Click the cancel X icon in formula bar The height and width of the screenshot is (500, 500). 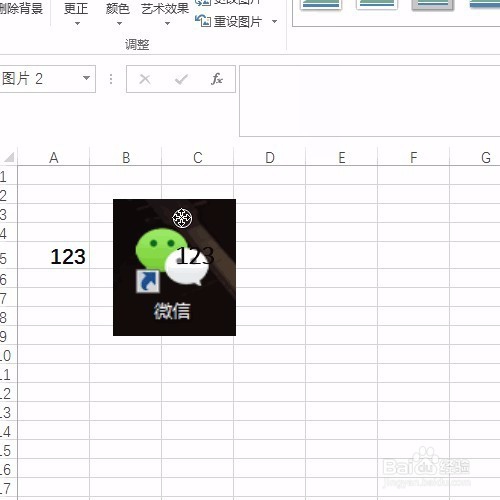tap(145, 79)
